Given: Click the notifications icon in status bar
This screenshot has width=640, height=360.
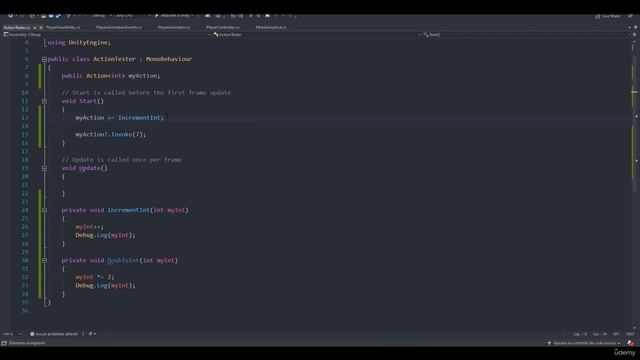Looking at the screenshot, I should click(x=631, y=343).
